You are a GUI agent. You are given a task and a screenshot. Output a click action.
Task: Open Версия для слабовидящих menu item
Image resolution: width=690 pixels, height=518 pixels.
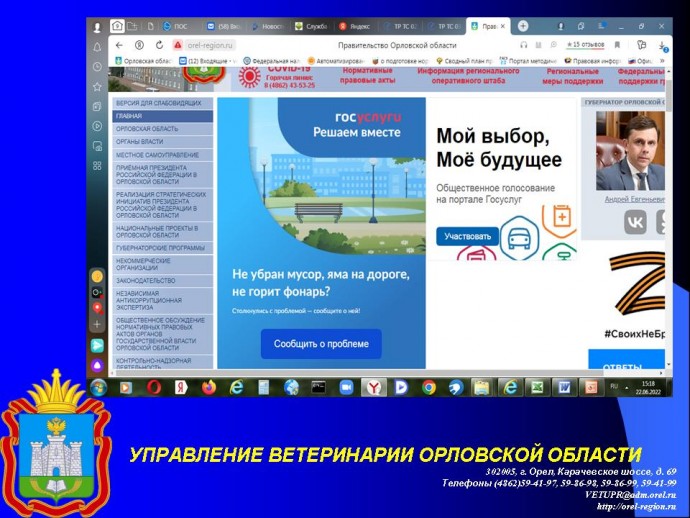(x=162, y=103)
